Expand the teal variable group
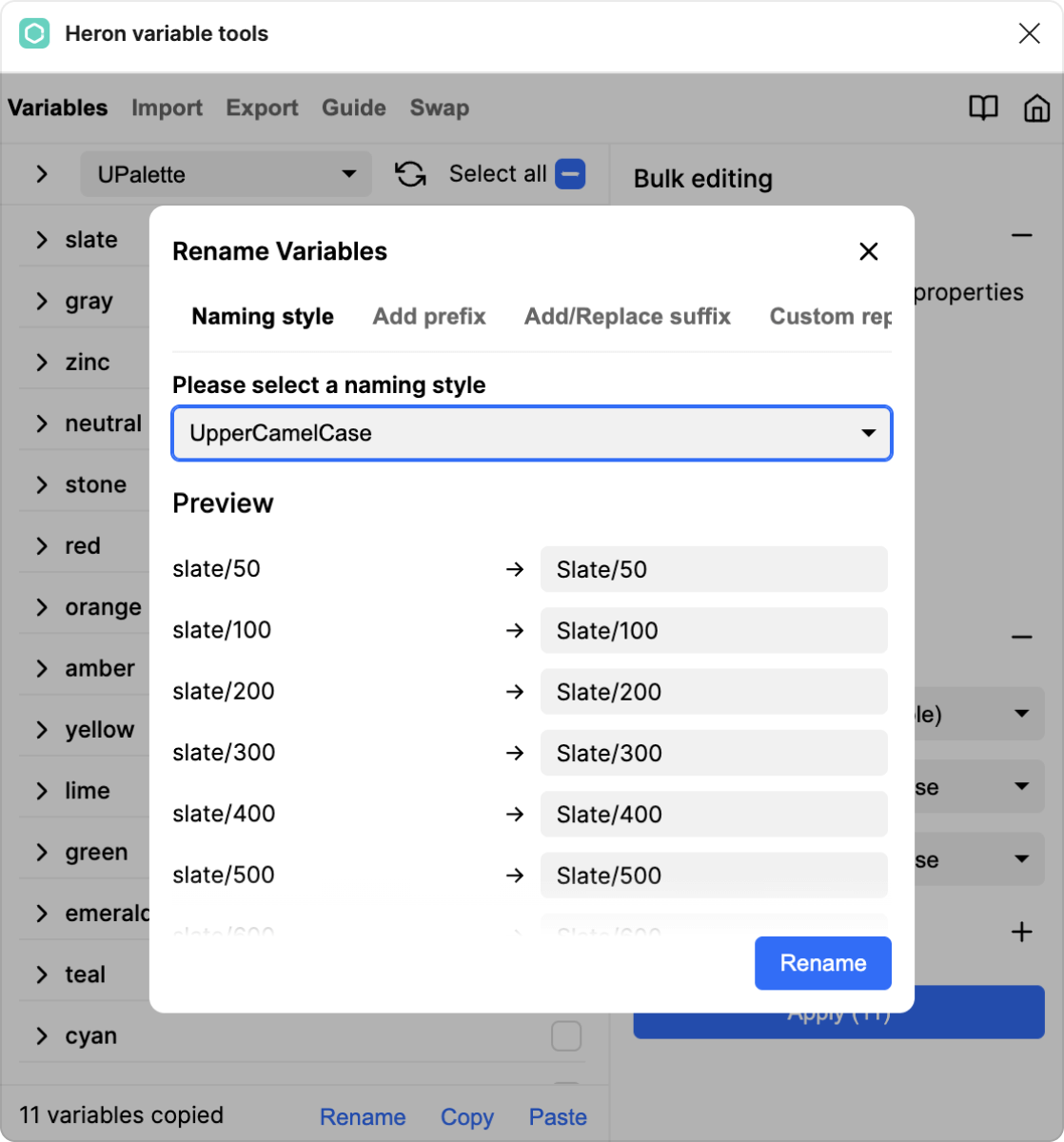The image size is (1064, 1142). (42, 975)
